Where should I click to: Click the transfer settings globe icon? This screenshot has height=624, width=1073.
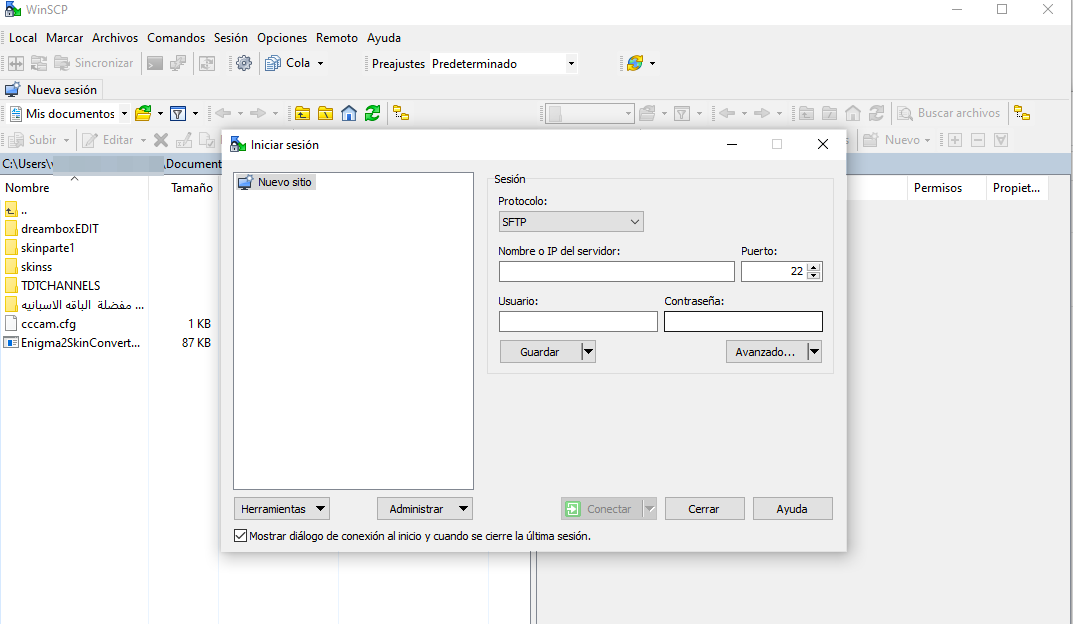click(x=634, y=63)
